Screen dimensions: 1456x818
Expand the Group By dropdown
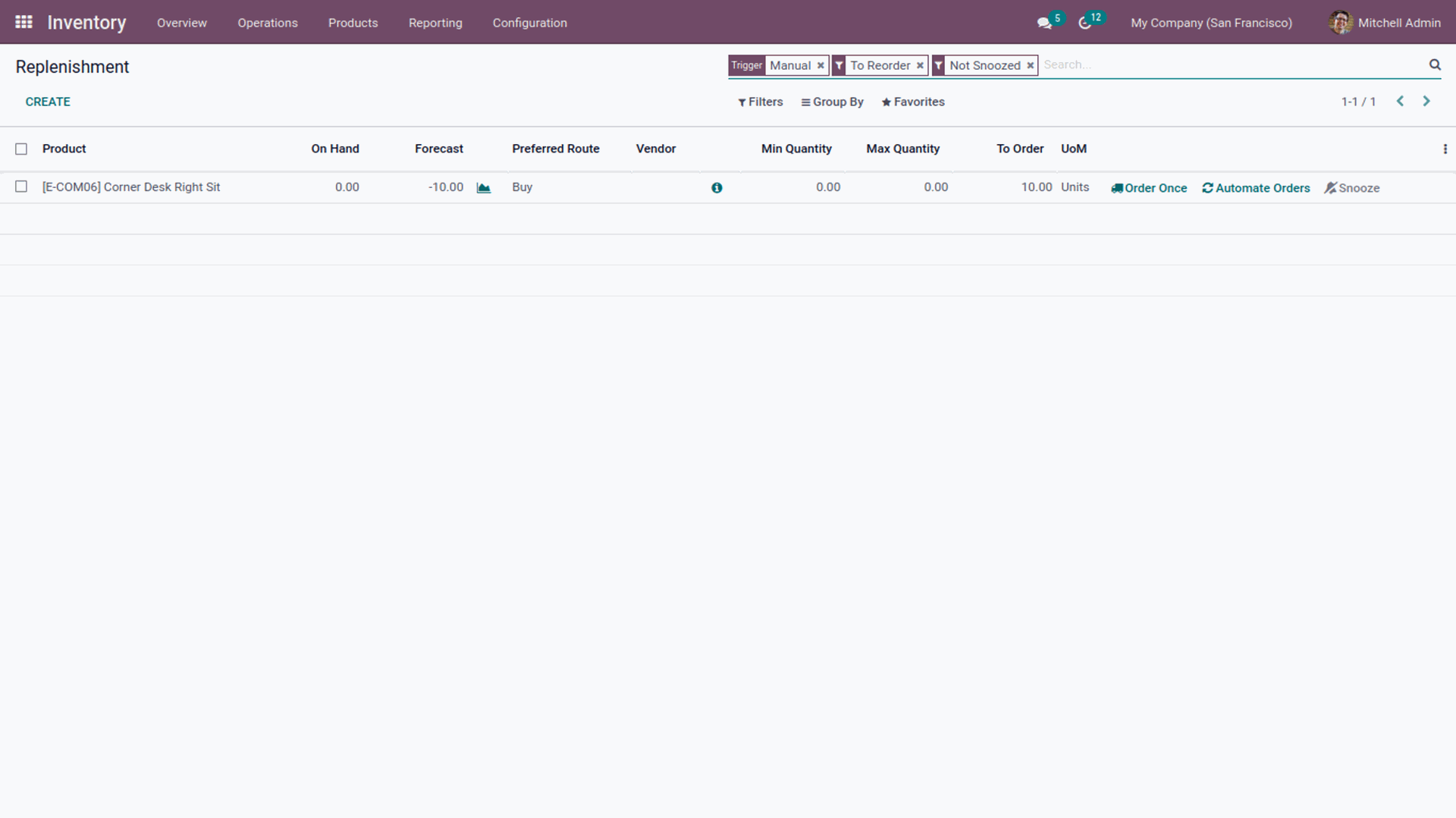[832, 102]
